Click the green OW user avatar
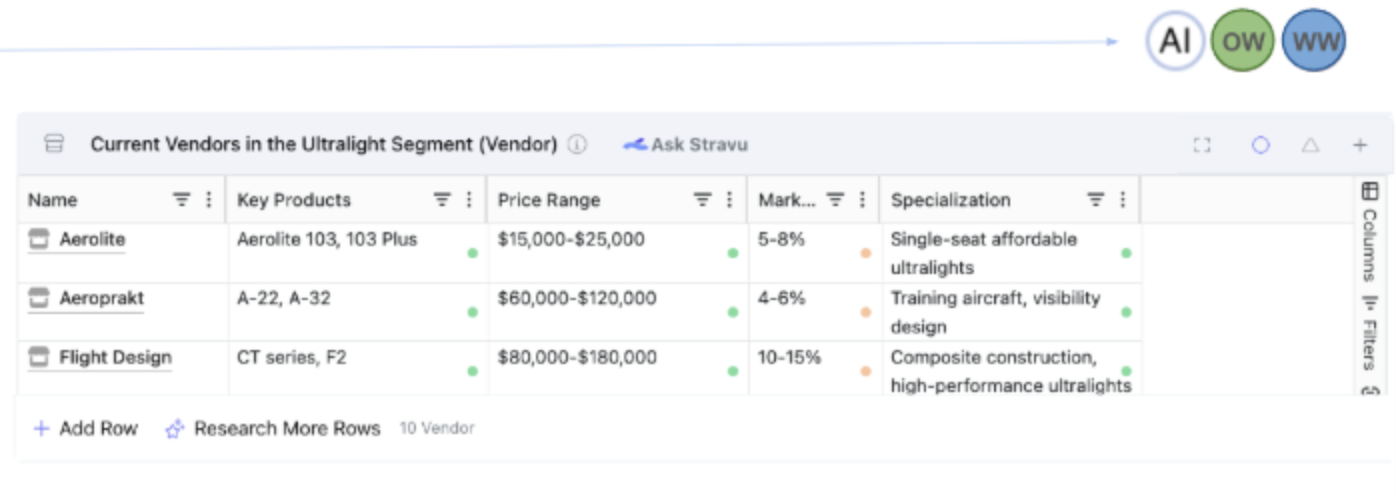Screen dimensions: 1396x496 pos(1243,41)
